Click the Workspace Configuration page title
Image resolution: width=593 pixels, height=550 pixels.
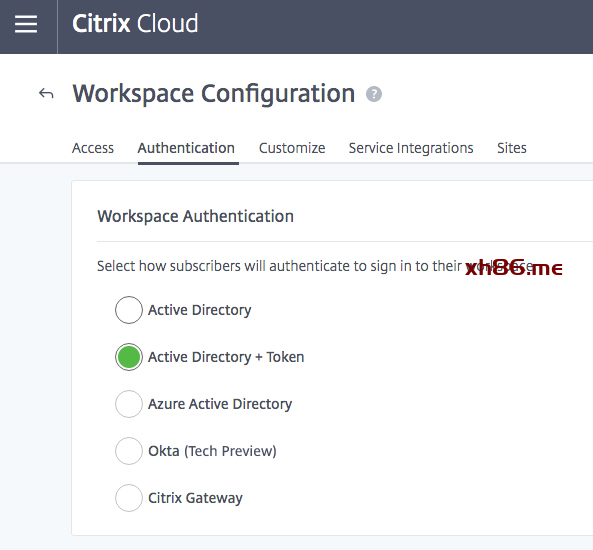point(214,93)
